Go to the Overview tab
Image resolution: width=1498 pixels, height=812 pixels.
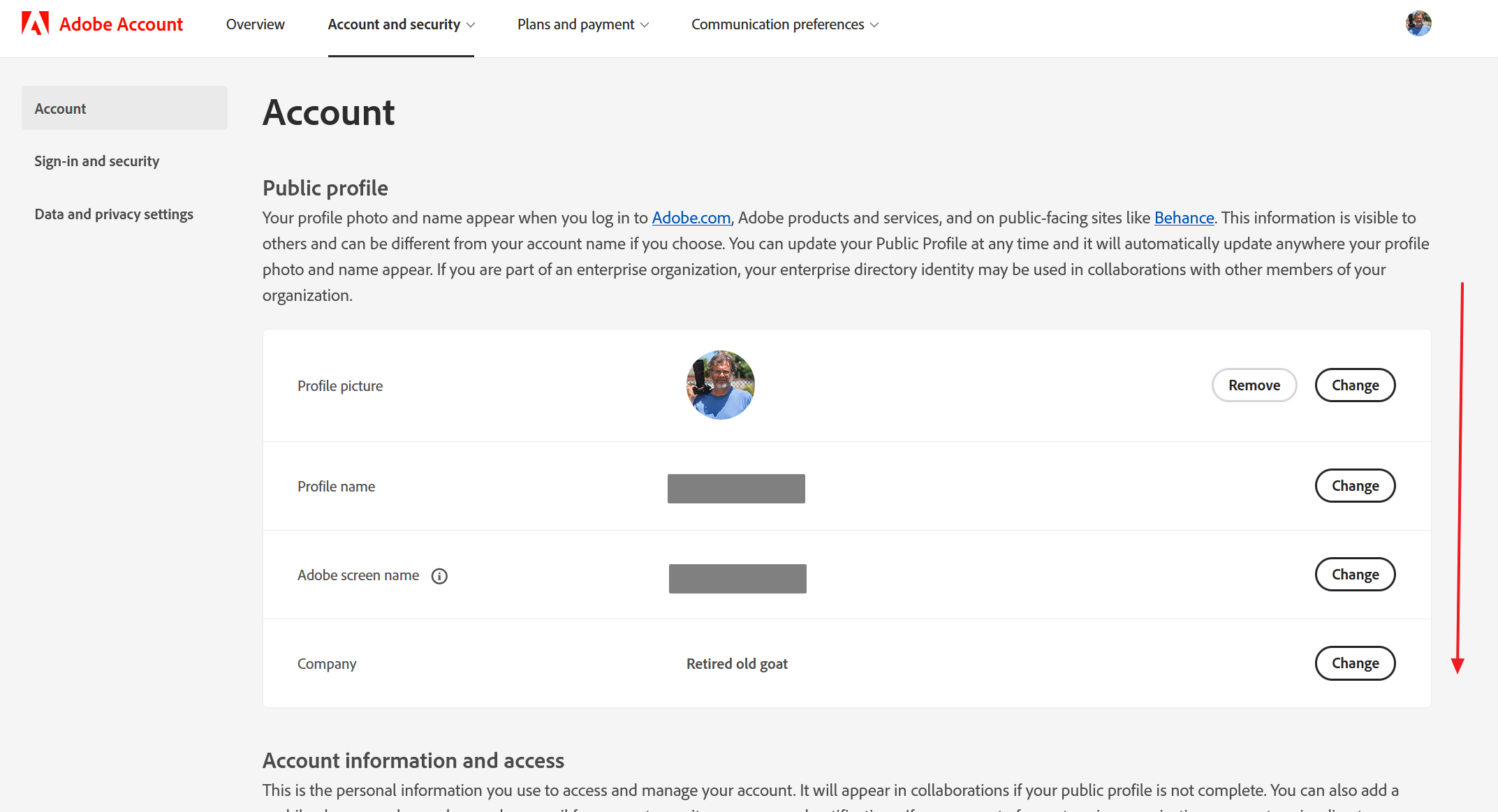pyautogui.click(x=255, y=24)
